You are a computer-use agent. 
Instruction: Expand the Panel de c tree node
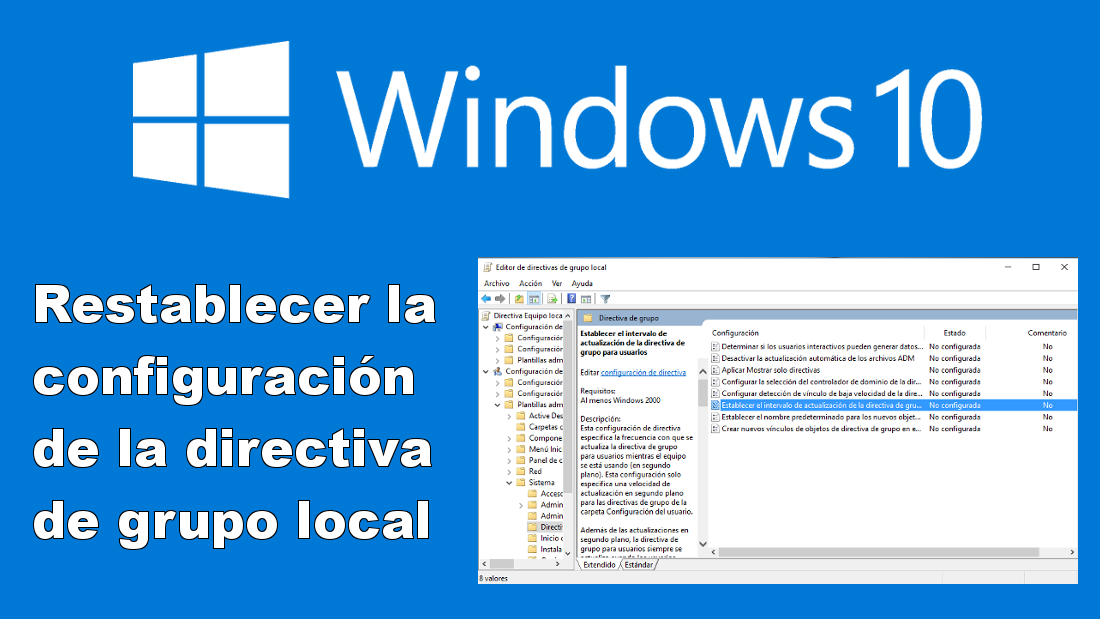point(509,460)
